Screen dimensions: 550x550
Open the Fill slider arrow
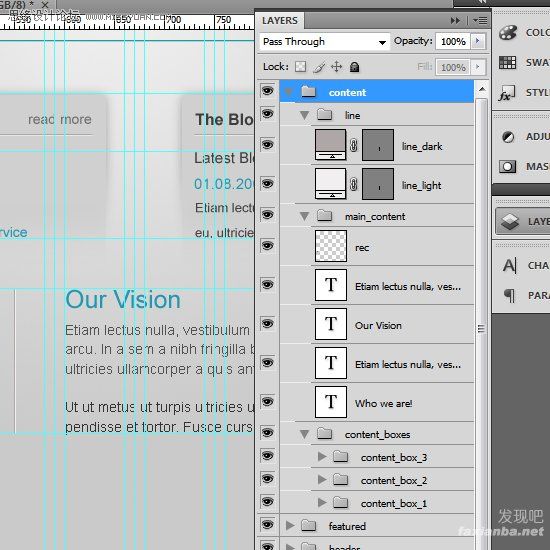click(x=478, y=67)
